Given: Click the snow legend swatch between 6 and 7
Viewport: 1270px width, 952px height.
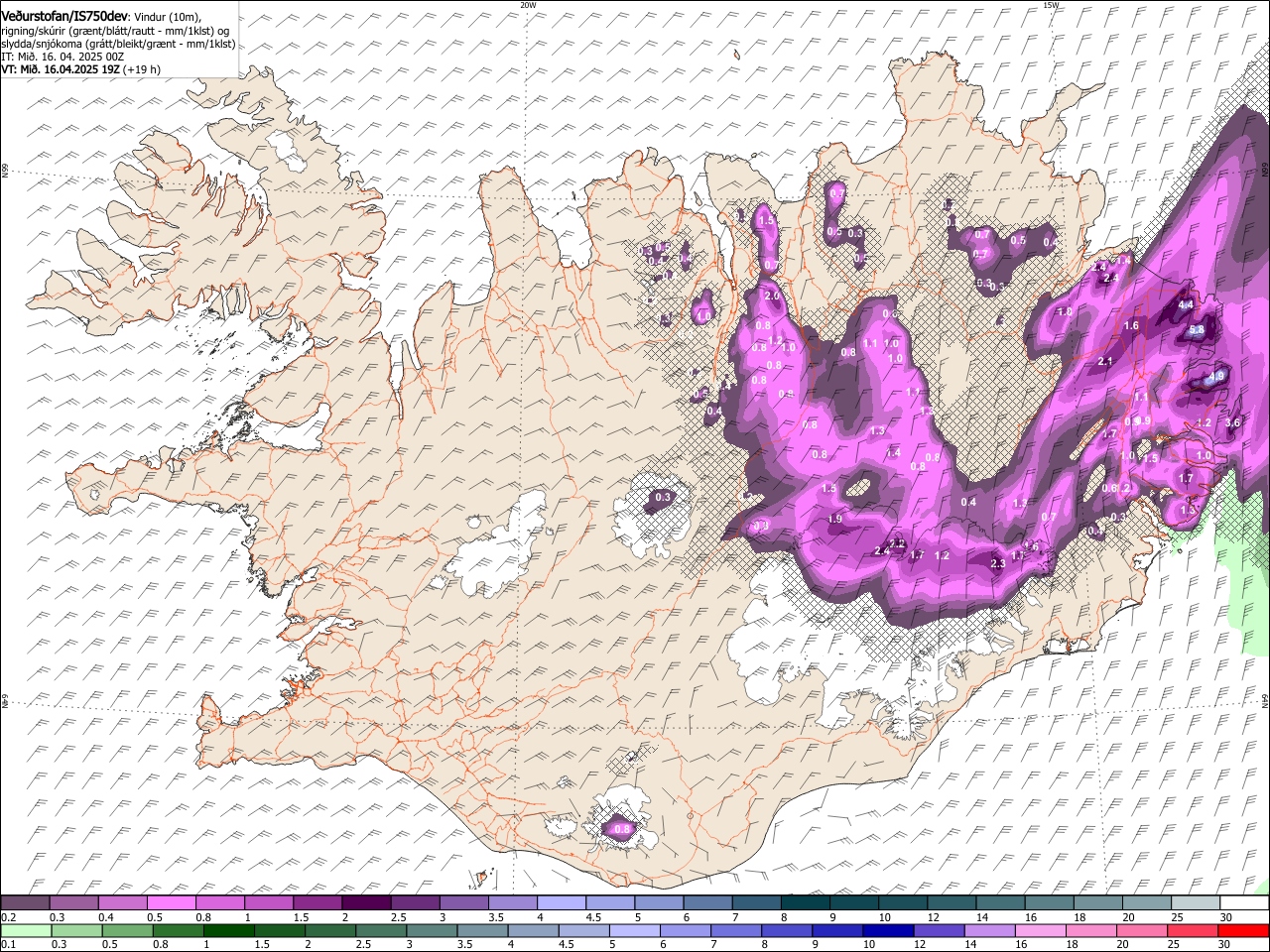Looking at the screenshot, I should coord(707,903).
